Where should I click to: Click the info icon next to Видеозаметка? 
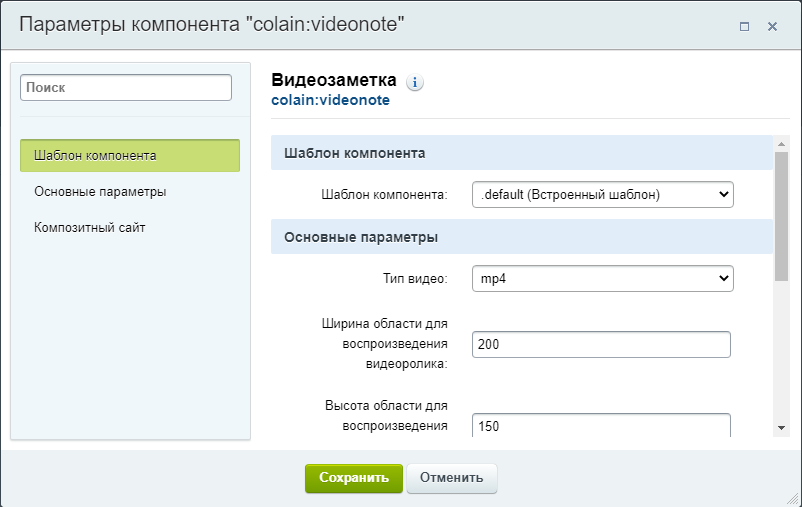415,82
